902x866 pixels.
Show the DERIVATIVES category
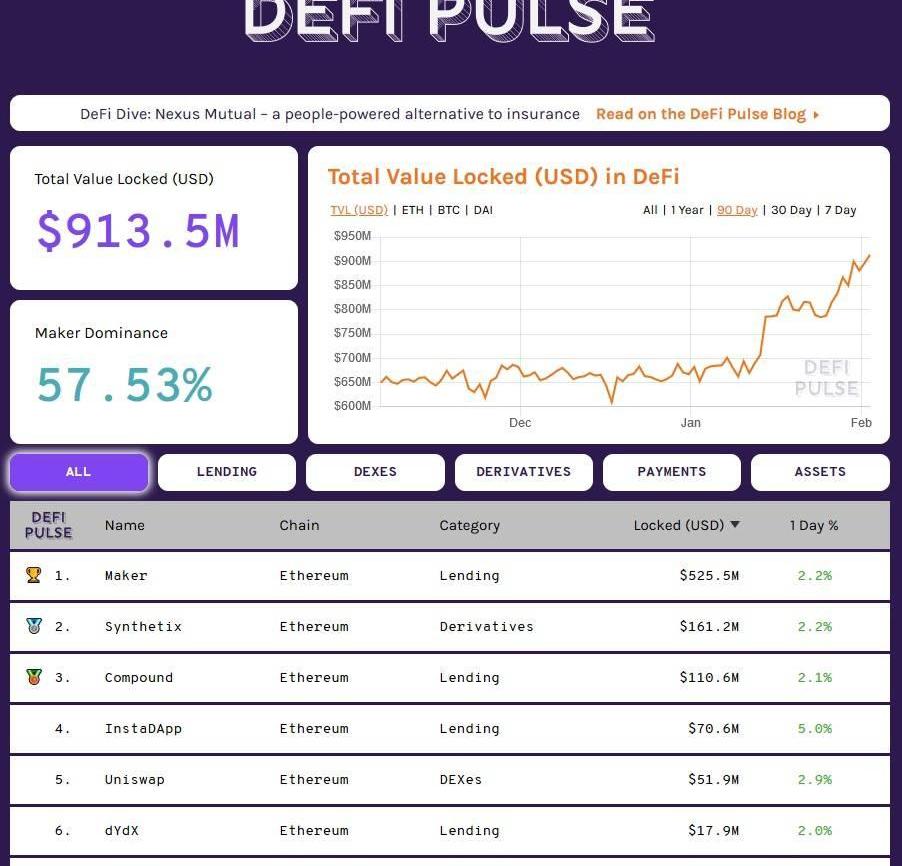(x=523, y=472)
